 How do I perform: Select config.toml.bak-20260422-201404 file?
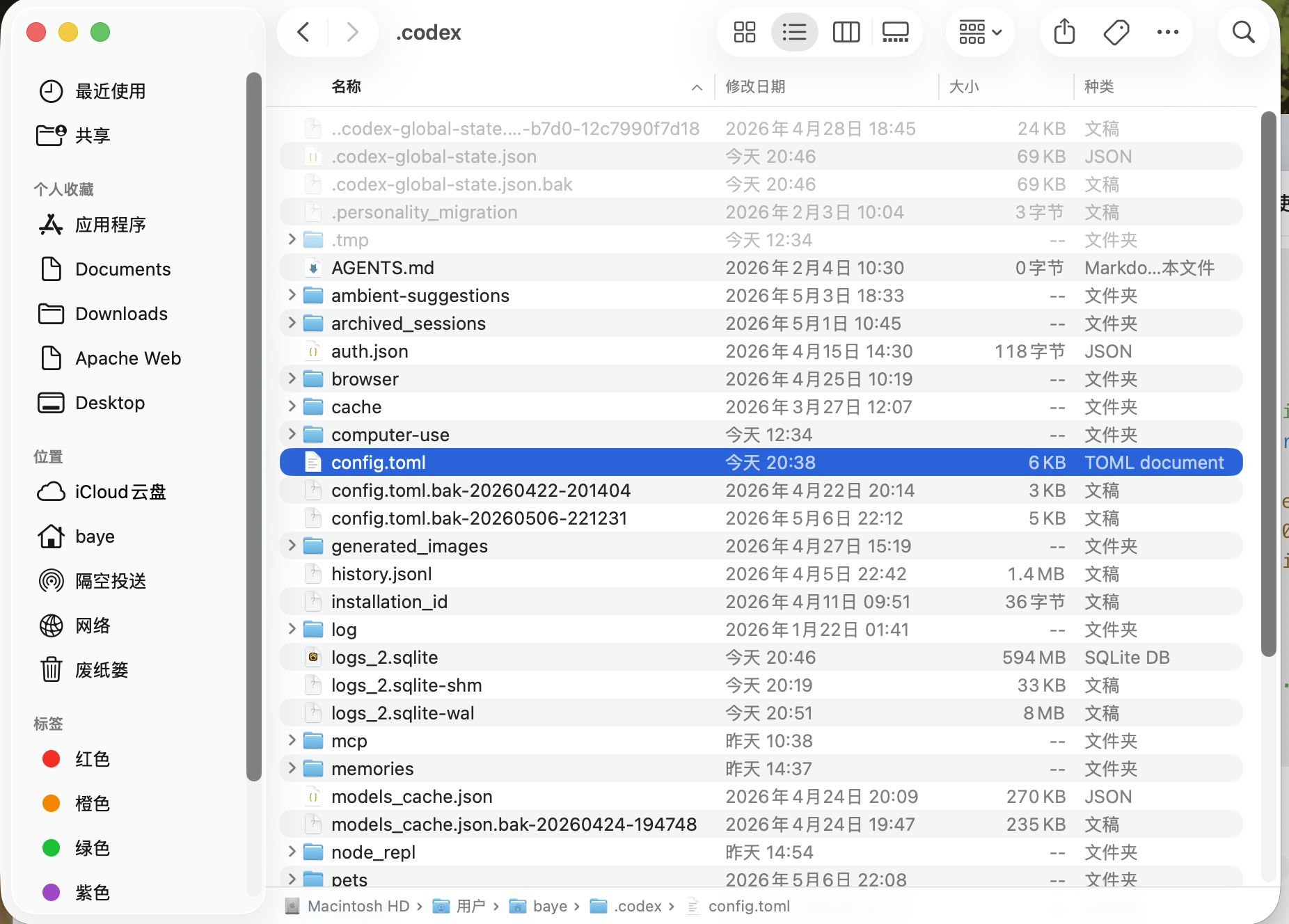(761, 490)
